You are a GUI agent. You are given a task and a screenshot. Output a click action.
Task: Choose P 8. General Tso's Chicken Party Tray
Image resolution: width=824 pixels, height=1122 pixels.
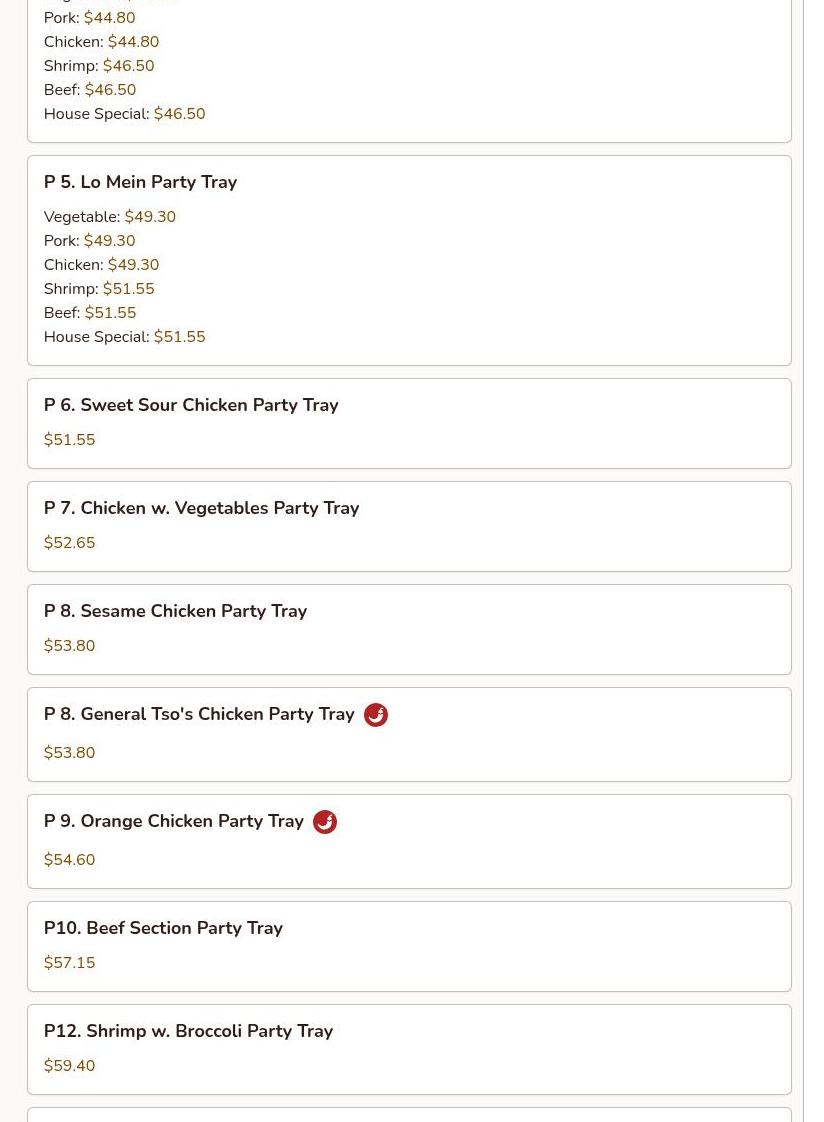click(199, 714)
